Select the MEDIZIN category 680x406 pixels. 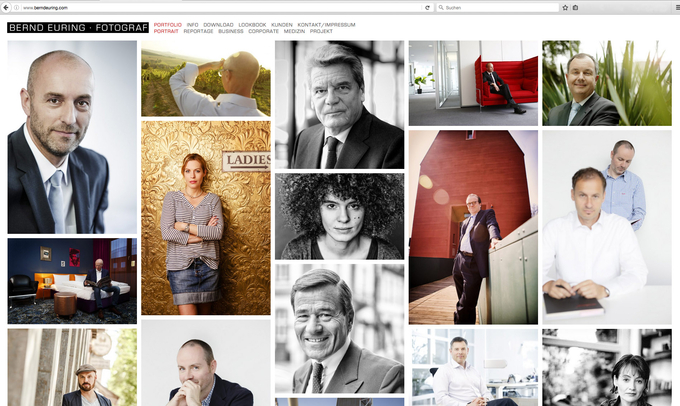coord(294,31)
